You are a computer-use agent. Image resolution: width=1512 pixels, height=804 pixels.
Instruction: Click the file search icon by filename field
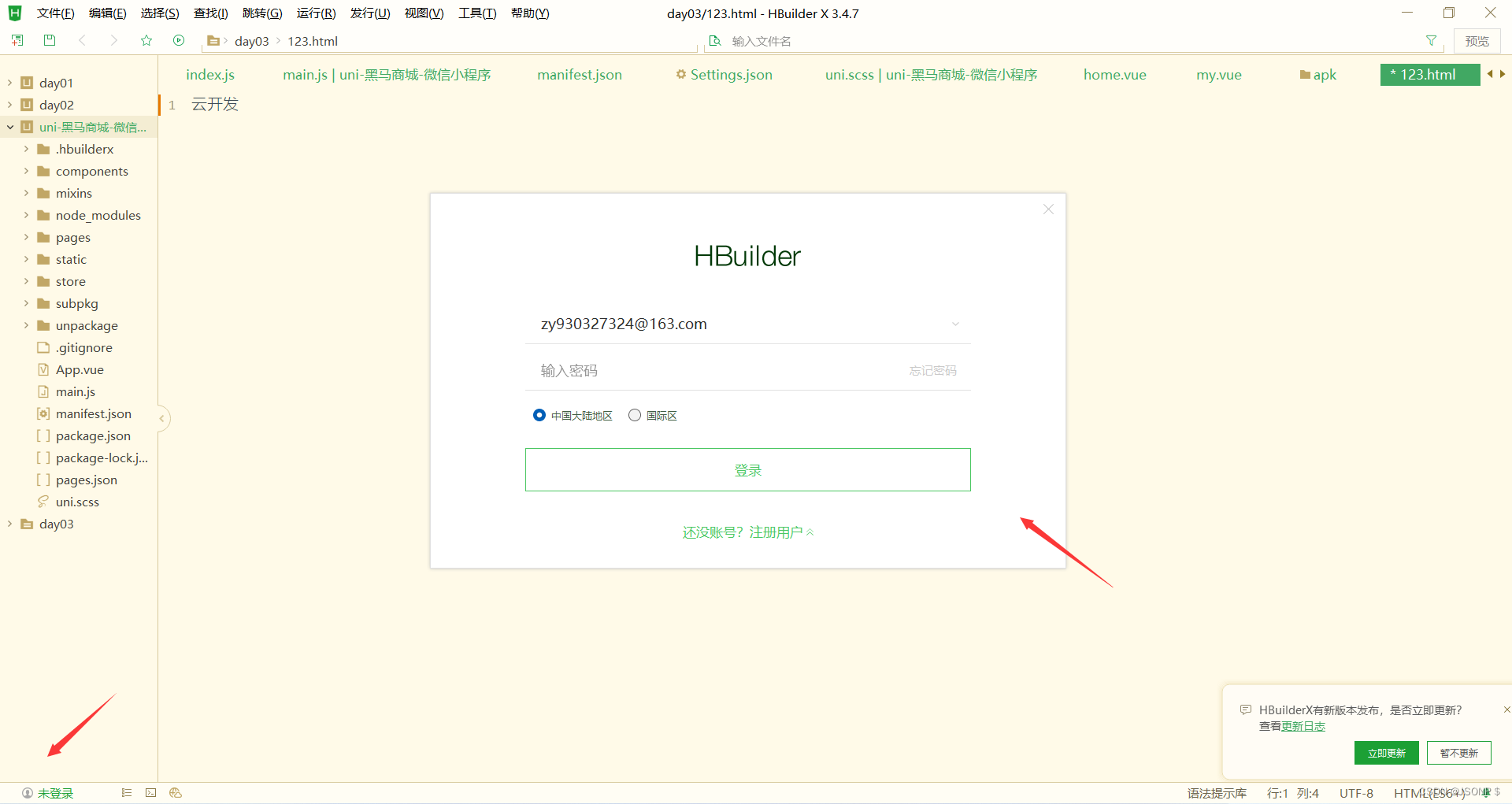coord(715,41)
